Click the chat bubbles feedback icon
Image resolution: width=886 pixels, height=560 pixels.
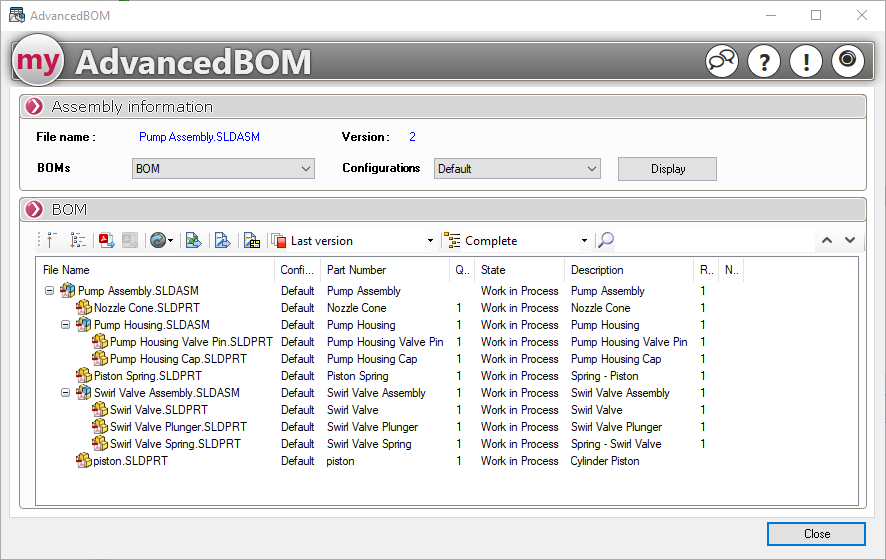tap(721, 61)
